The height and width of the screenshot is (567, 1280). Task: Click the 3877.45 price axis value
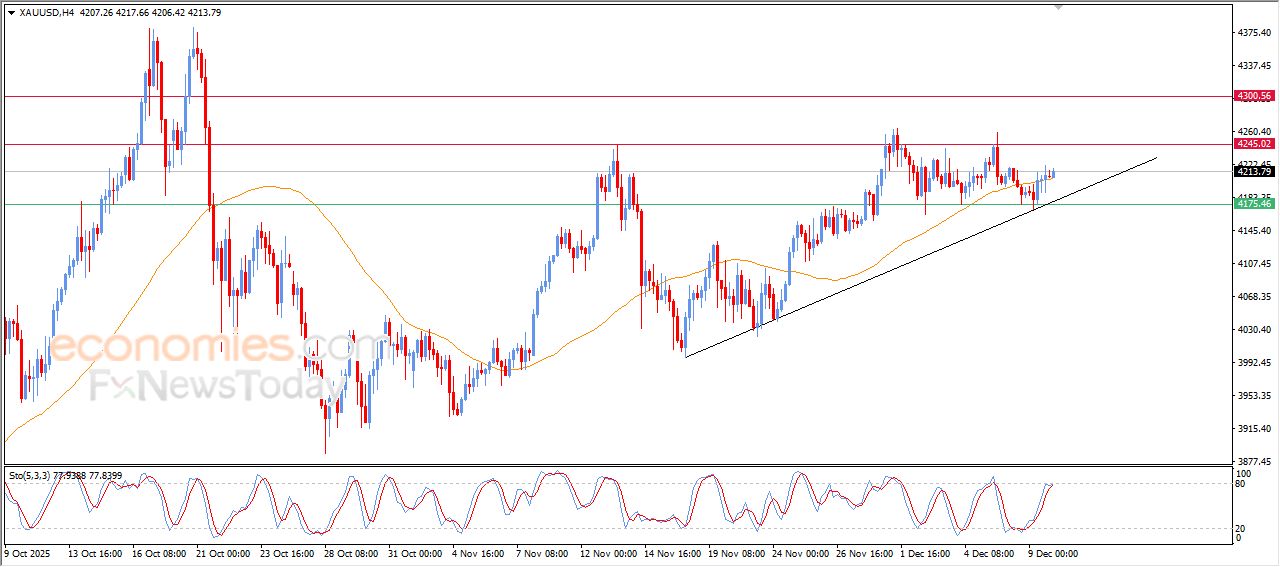tap(1253, 462)
